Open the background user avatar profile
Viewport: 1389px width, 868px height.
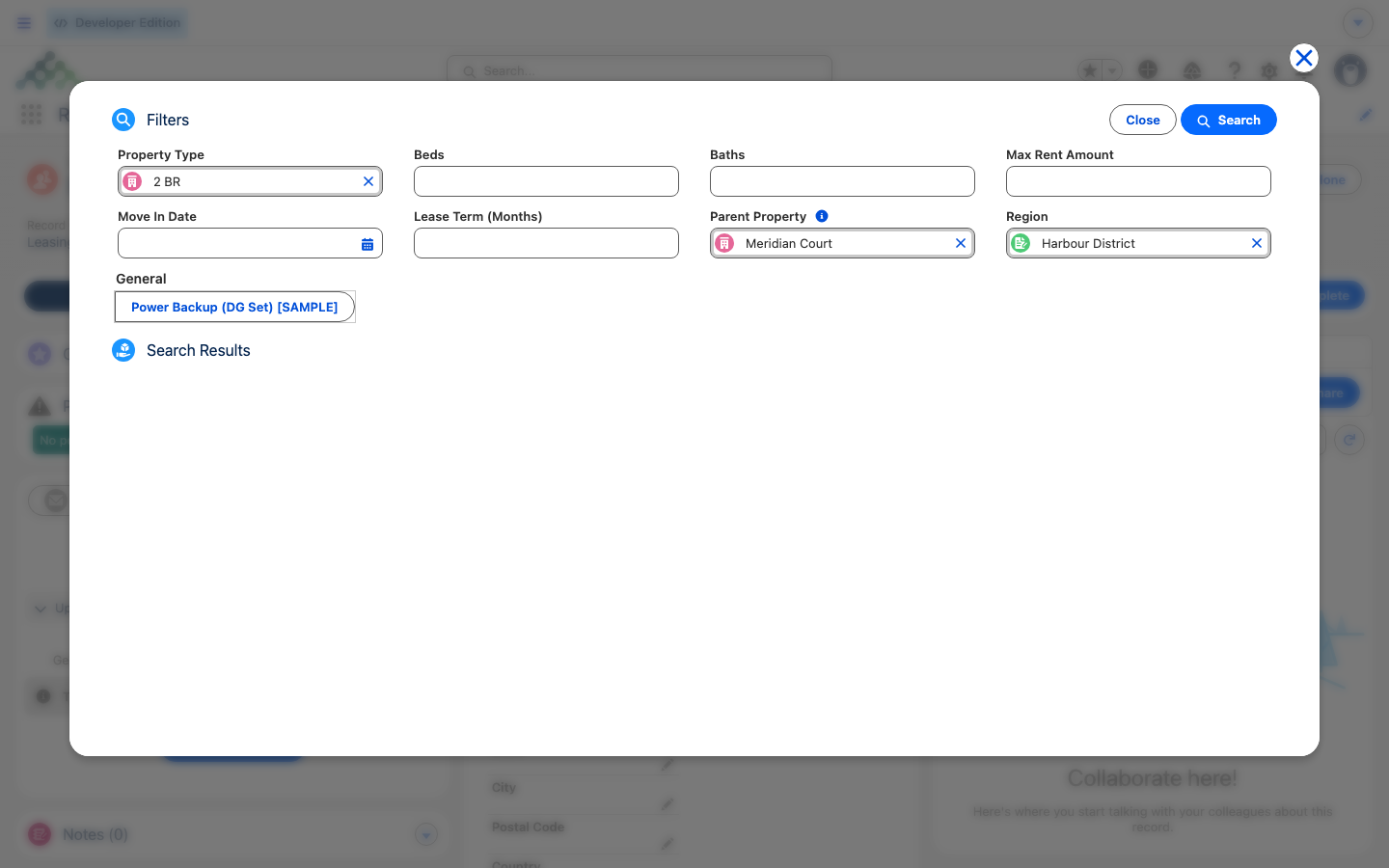(1350, 70)
